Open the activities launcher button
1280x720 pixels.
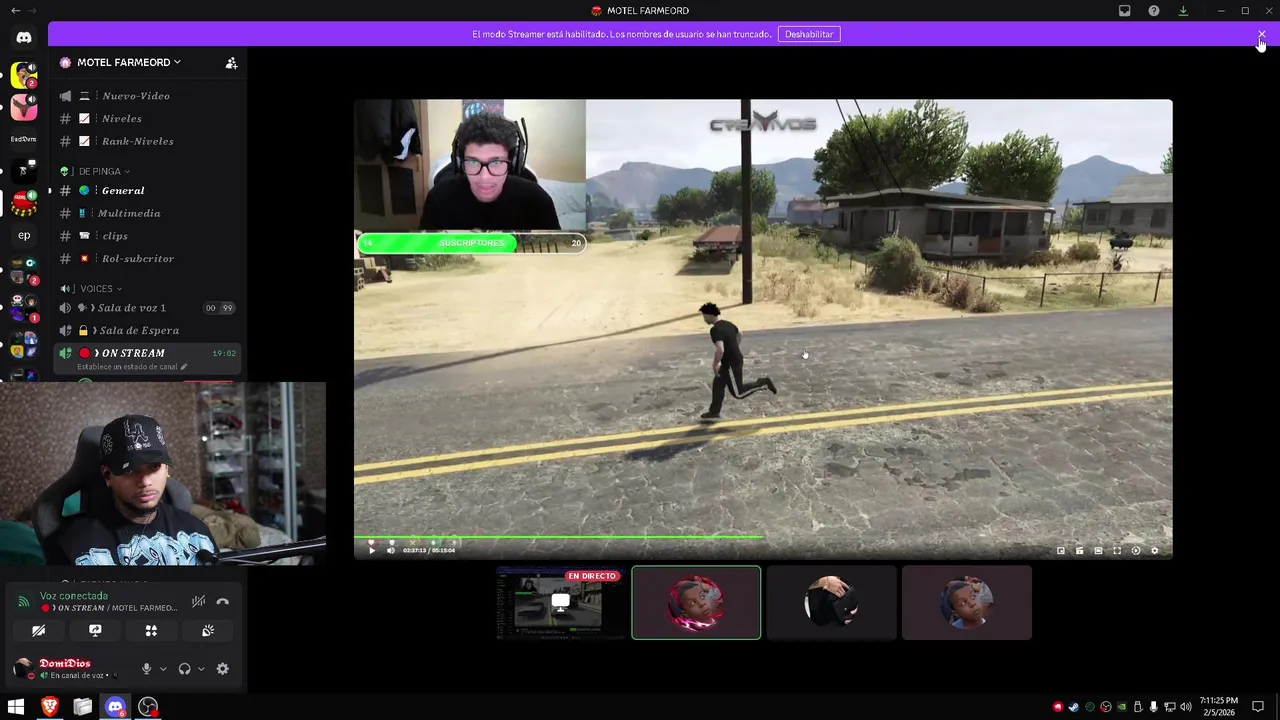[x=151, y=631]
